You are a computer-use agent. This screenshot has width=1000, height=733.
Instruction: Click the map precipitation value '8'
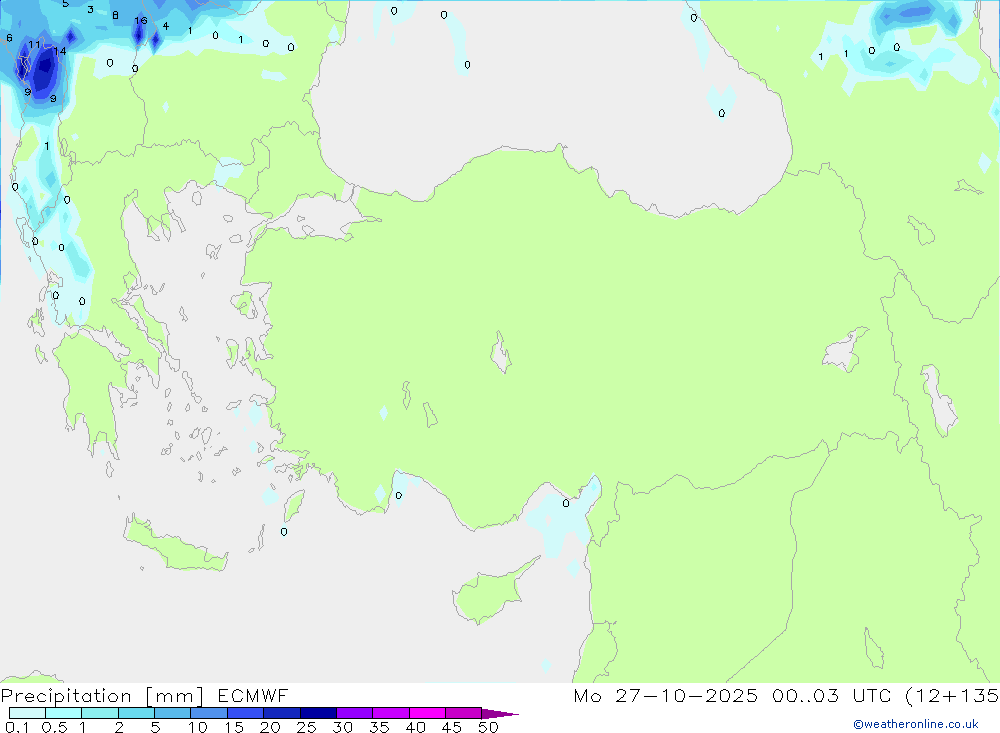pyautogui.click(x=115, y=15)
